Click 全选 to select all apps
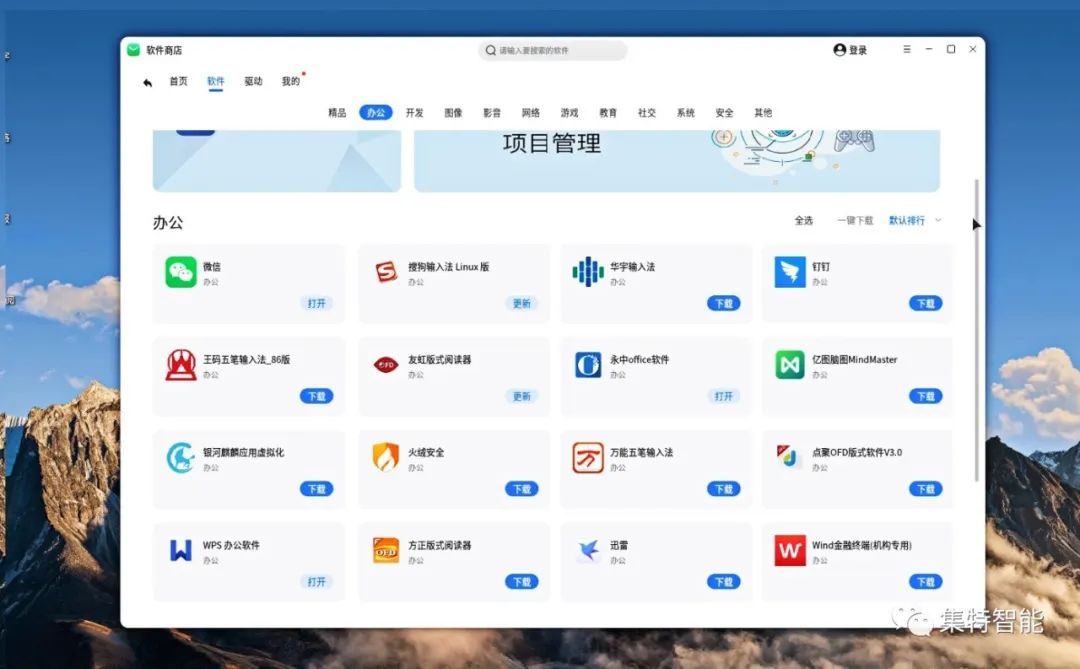Screen dimensions: 1080x669 [804, 220]
